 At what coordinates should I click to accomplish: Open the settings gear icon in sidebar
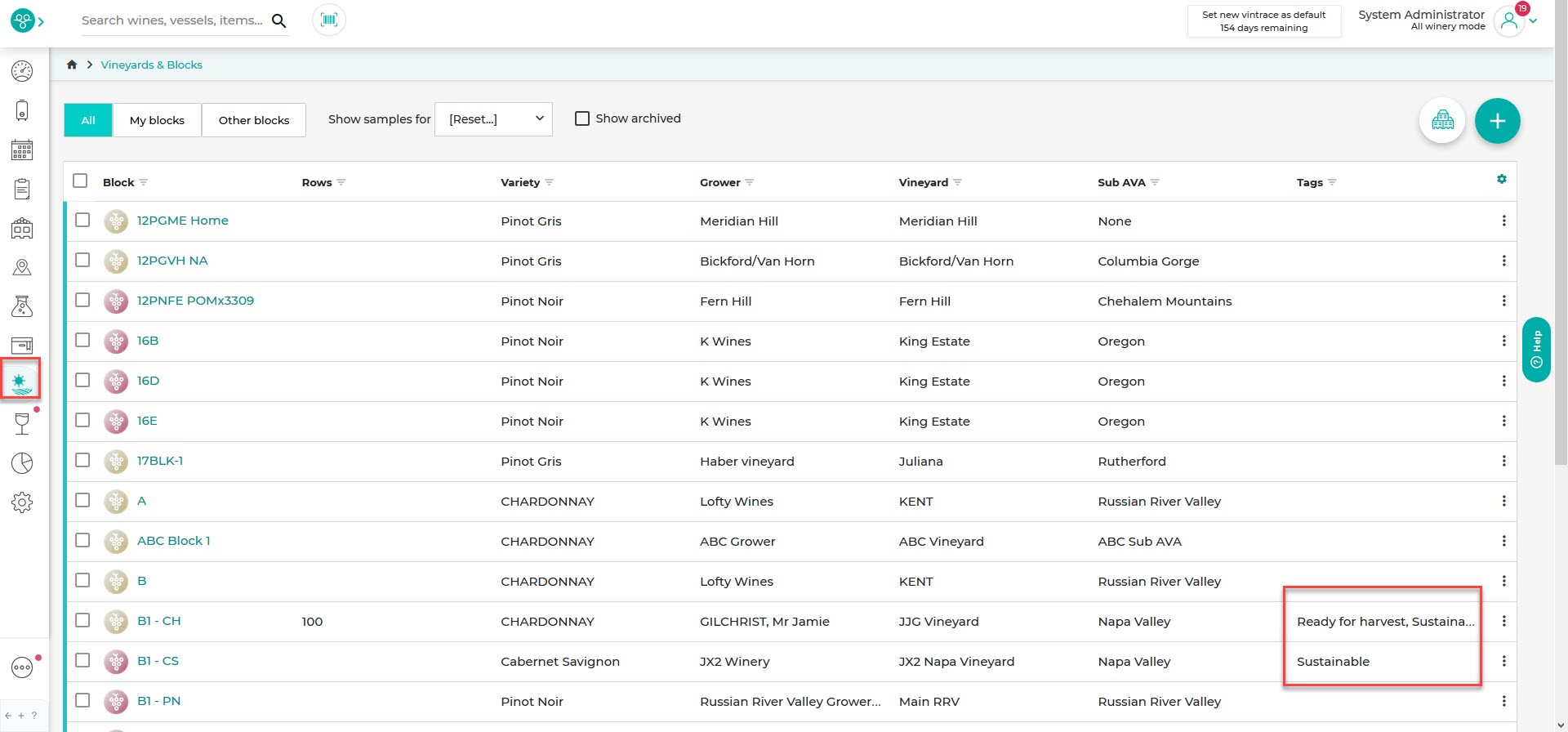[22, 502]
